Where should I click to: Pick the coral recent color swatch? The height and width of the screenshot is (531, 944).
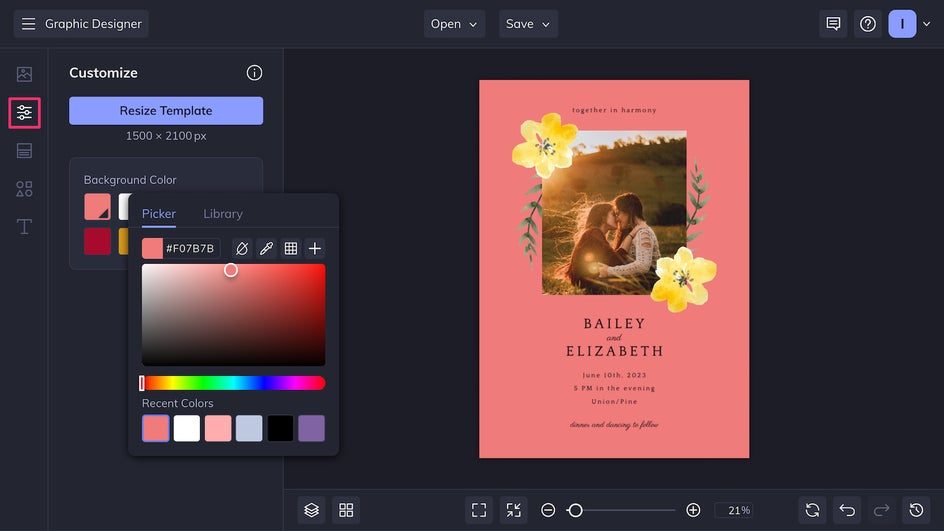155,429
